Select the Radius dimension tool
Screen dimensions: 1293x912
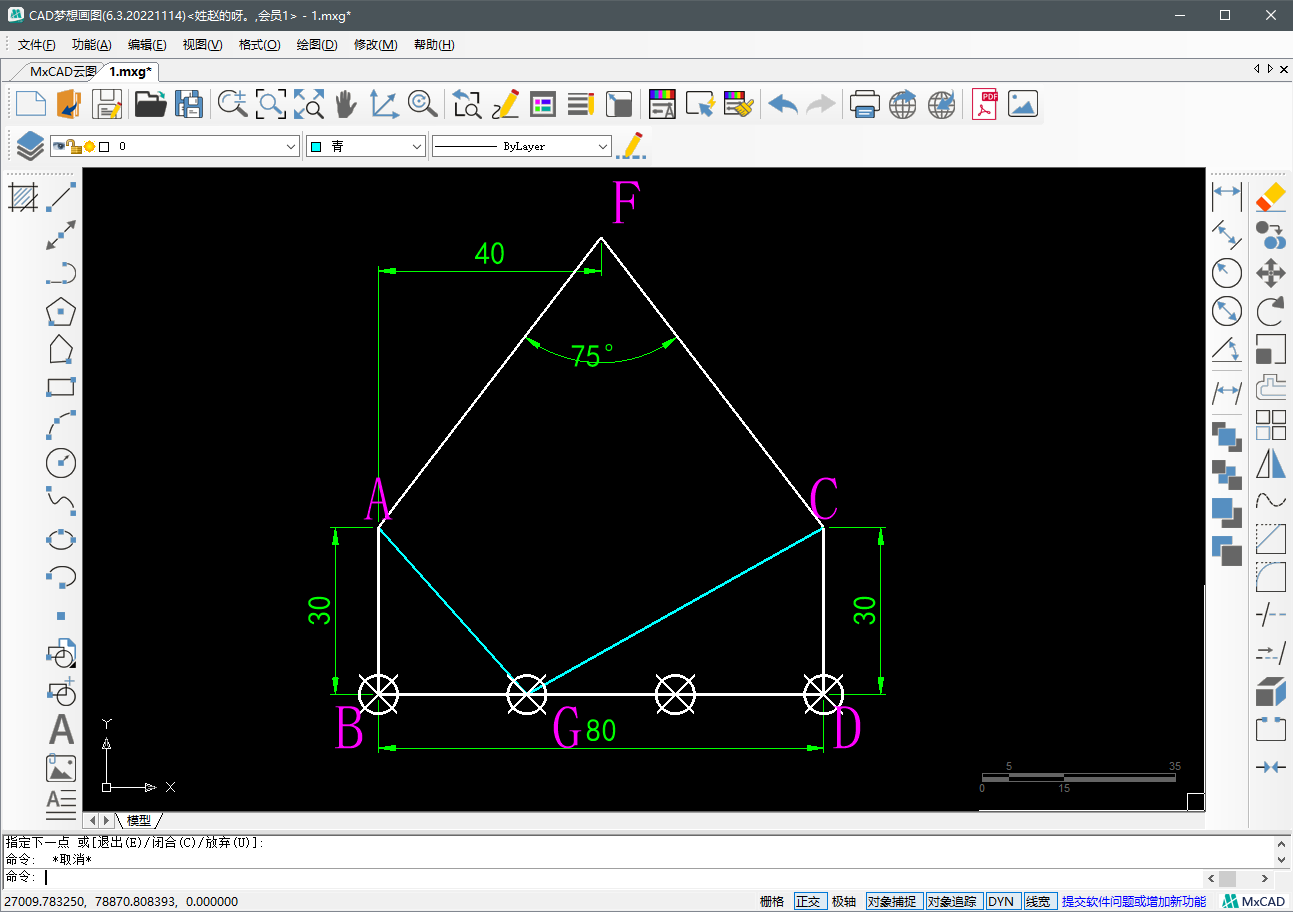click(x=1227, y=272)
